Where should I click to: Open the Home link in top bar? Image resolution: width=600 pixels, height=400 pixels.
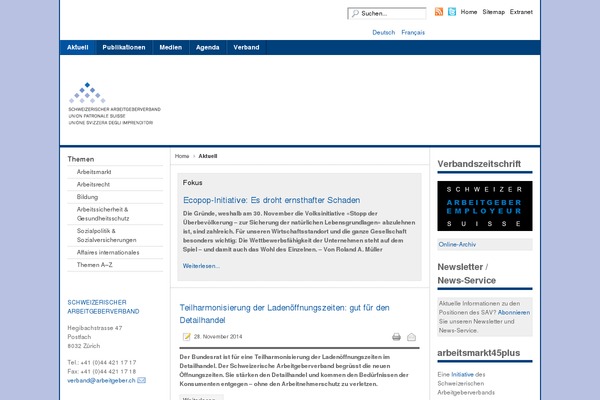[469, 12]
